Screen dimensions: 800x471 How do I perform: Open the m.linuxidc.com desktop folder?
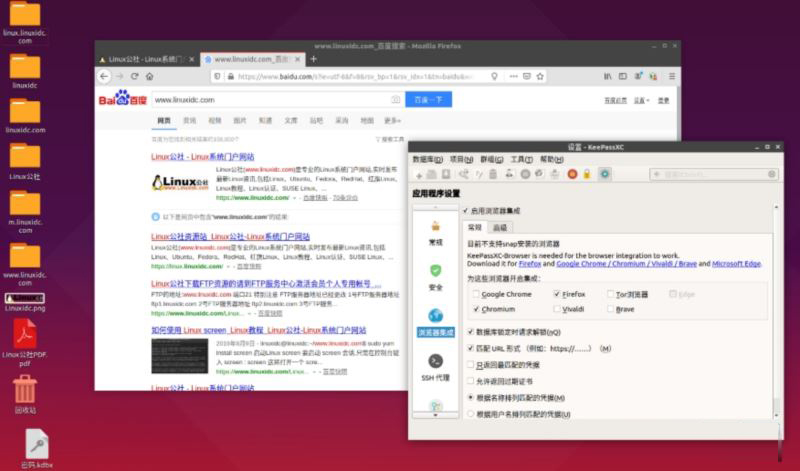point(25,212)
